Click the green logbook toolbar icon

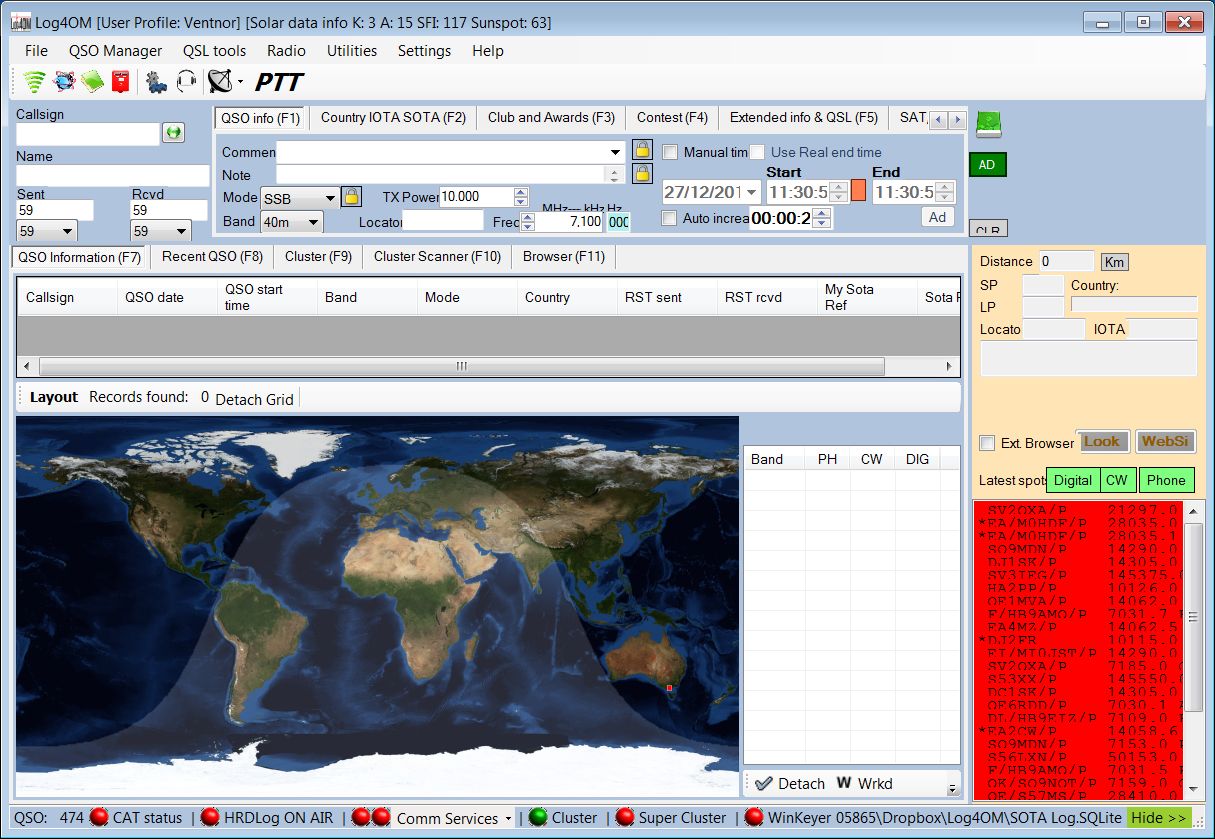[93, 82]
